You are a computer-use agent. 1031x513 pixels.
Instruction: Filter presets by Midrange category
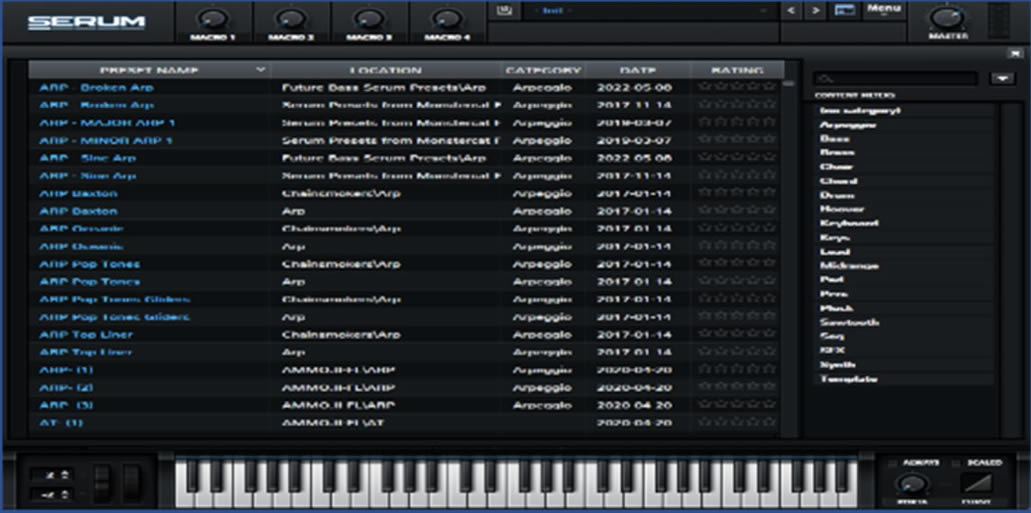click(903, 266)
